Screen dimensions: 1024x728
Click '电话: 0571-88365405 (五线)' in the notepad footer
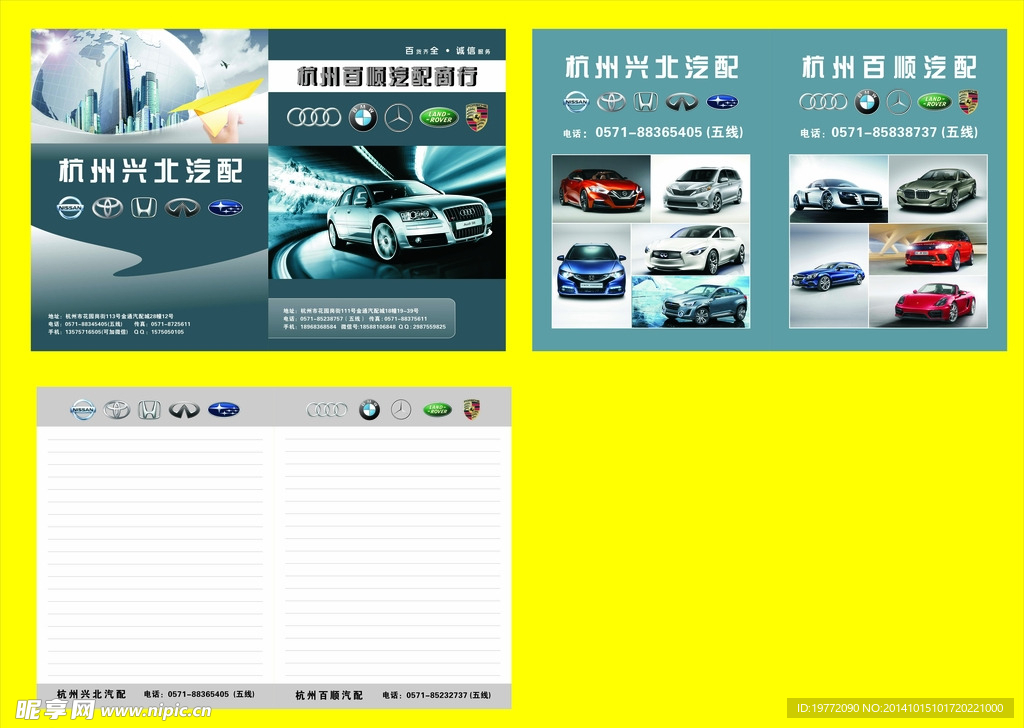pos(199,694)
